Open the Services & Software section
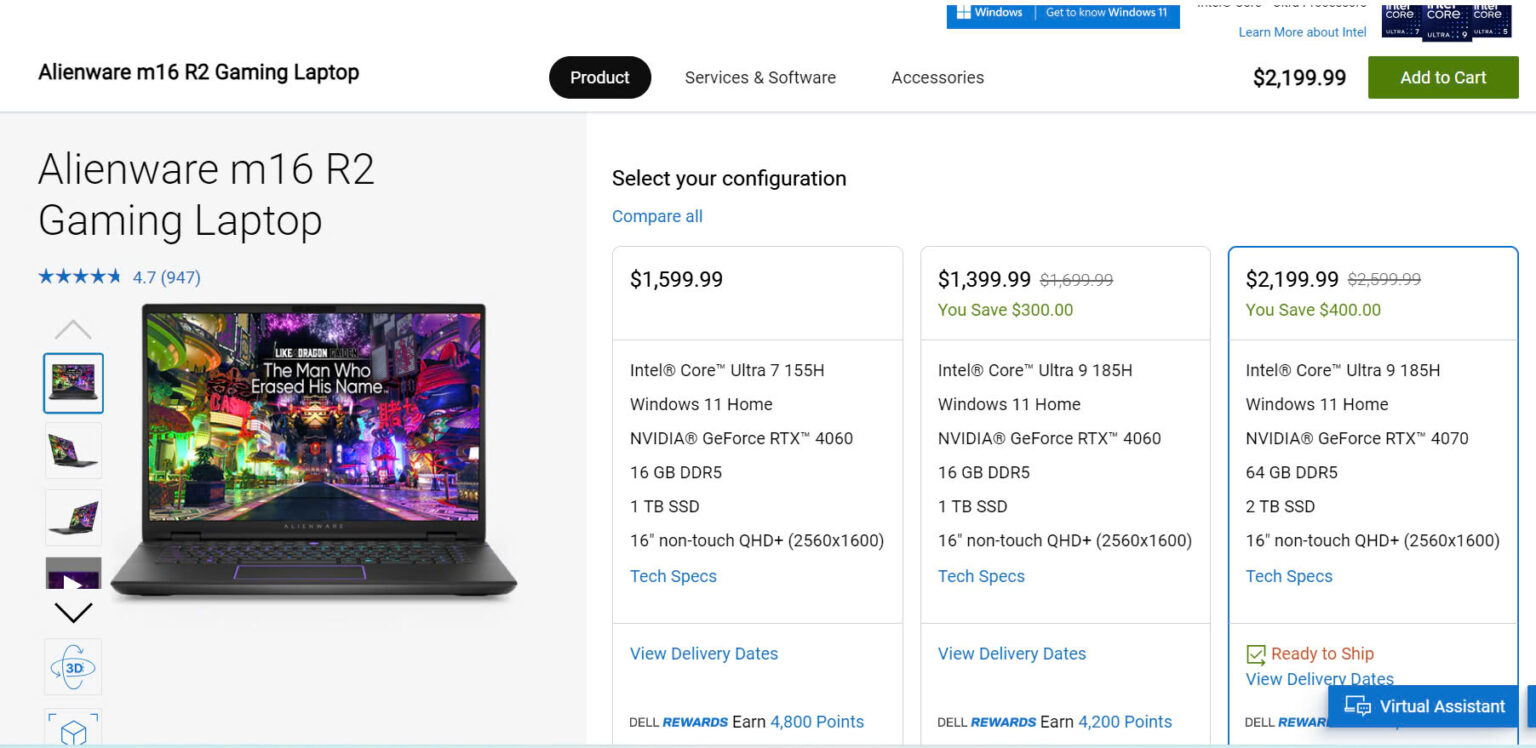Viewport: 1536px width, 748px height. coord(760,77)
